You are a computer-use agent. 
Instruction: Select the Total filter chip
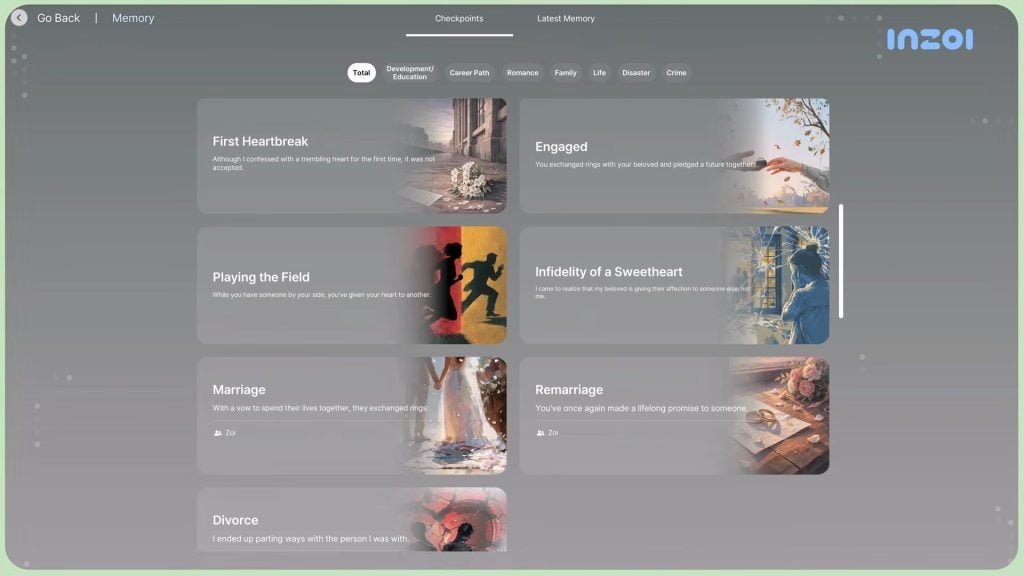click(x=361, y=73)
